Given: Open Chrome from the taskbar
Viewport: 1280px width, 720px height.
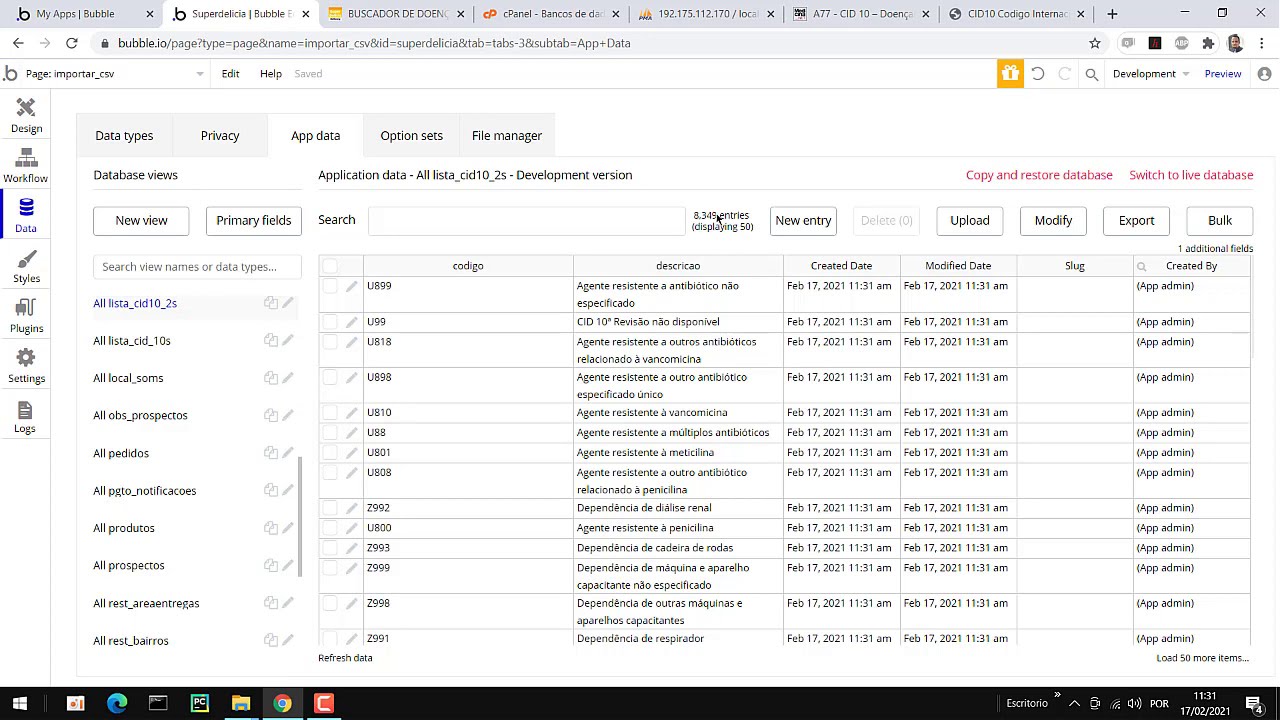Looking at the screenshot, I should [x=282, y=703].
